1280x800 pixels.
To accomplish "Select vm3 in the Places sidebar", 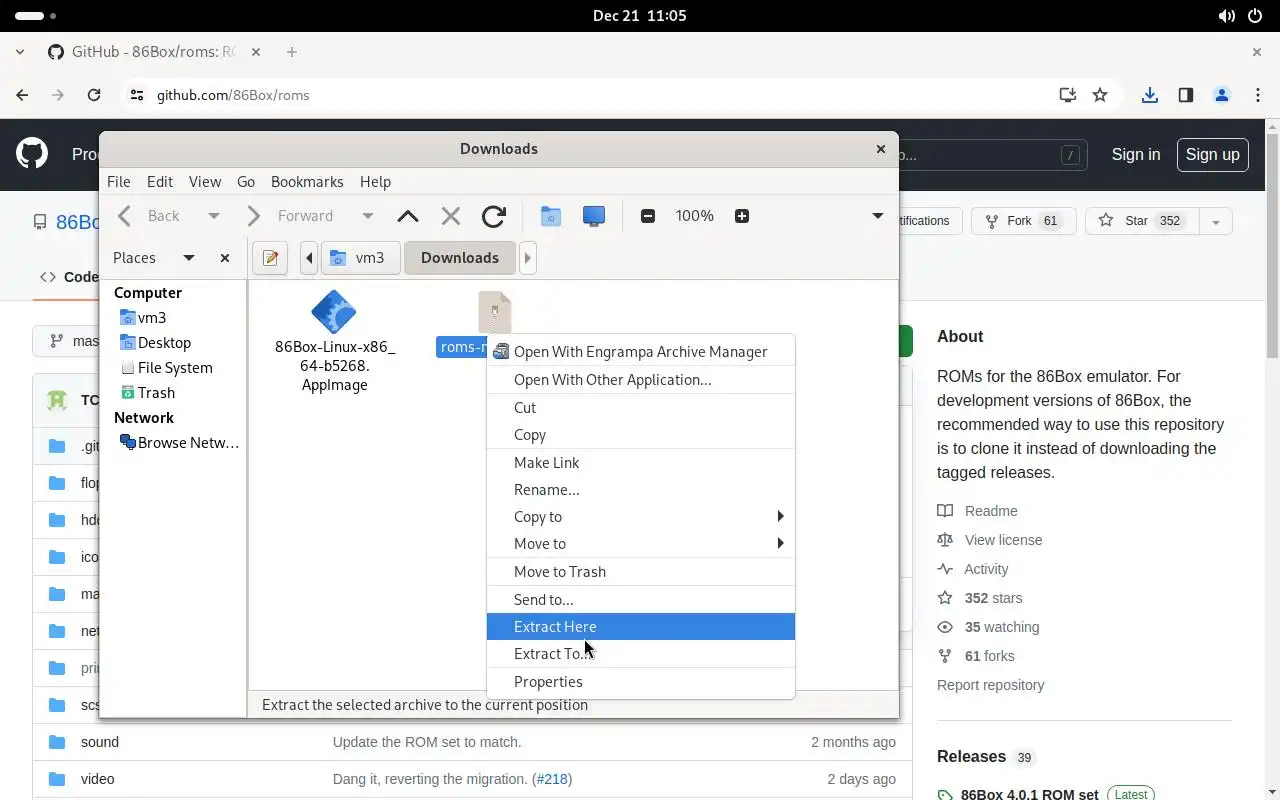I will pyautogui.click(x=152, y=318).
